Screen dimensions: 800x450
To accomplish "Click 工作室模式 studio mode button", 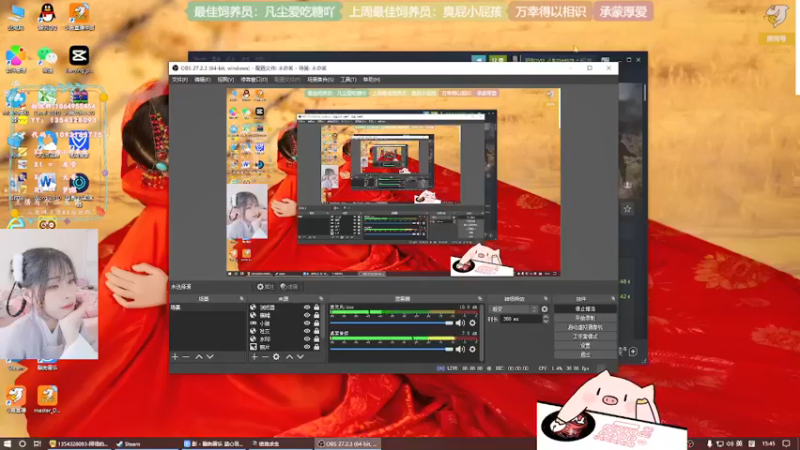I will pyautogui.click(x=585, y=337).
